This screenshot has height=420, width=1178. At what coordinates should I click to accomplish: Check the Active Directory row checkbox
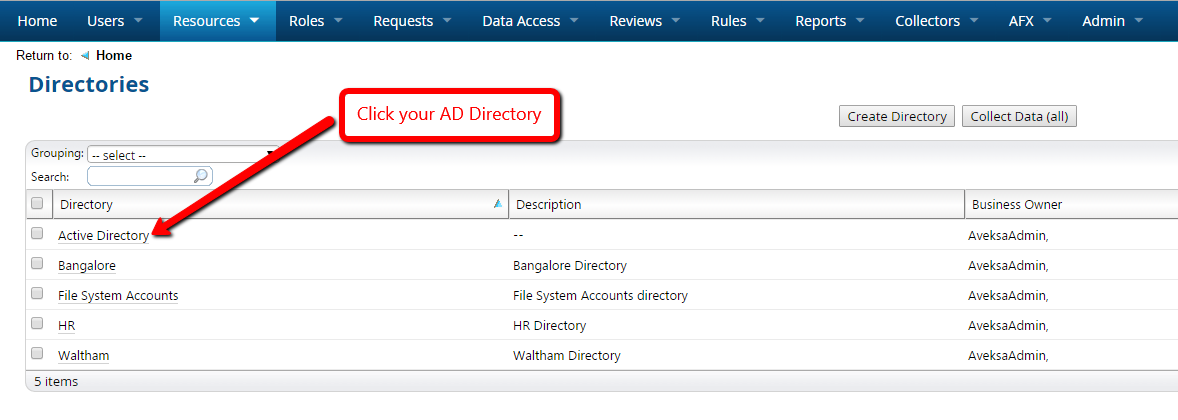pyautogui.click(x=37, y=234)
